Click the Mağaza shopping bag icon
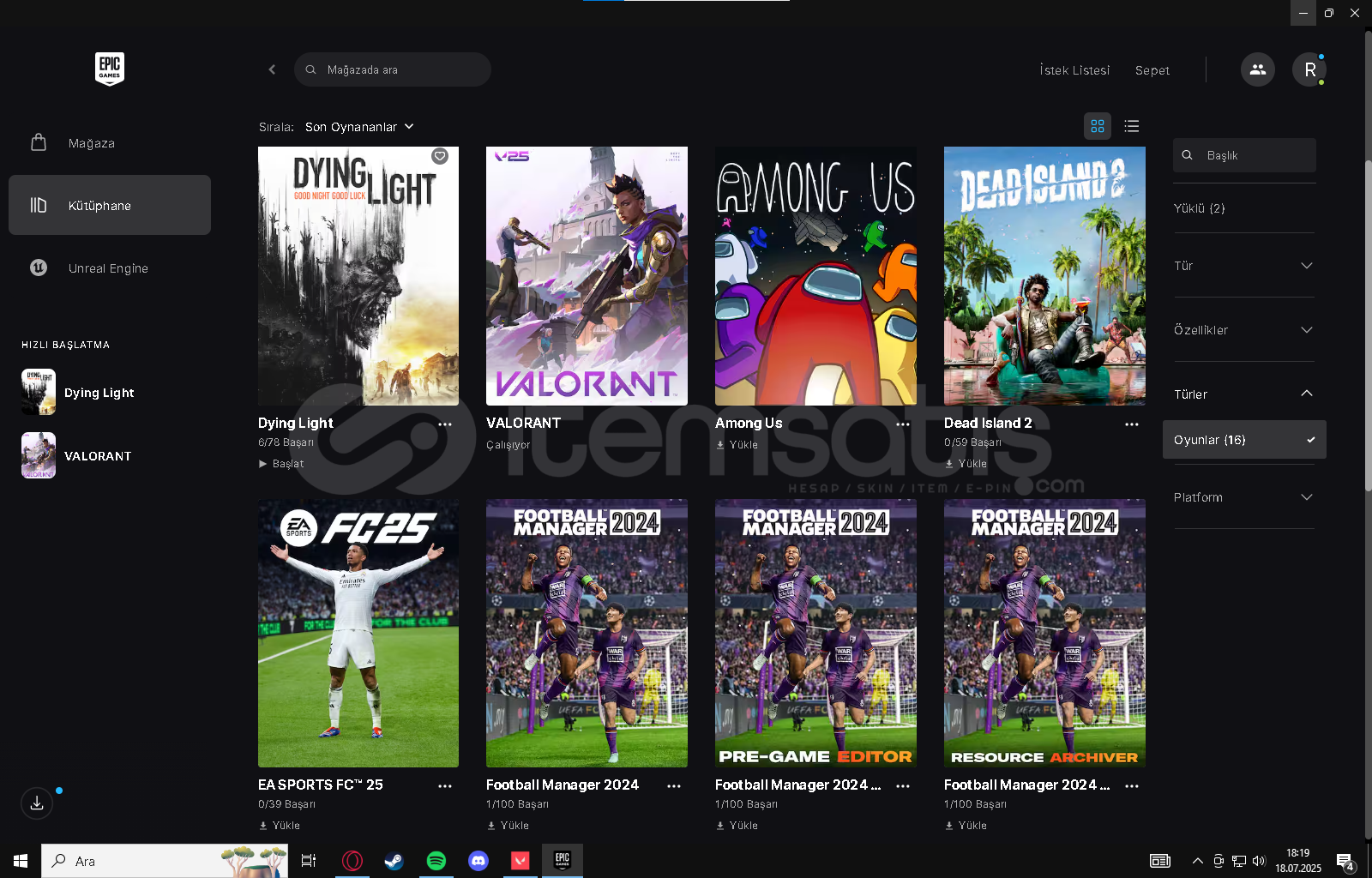 (x=39, y=142)
